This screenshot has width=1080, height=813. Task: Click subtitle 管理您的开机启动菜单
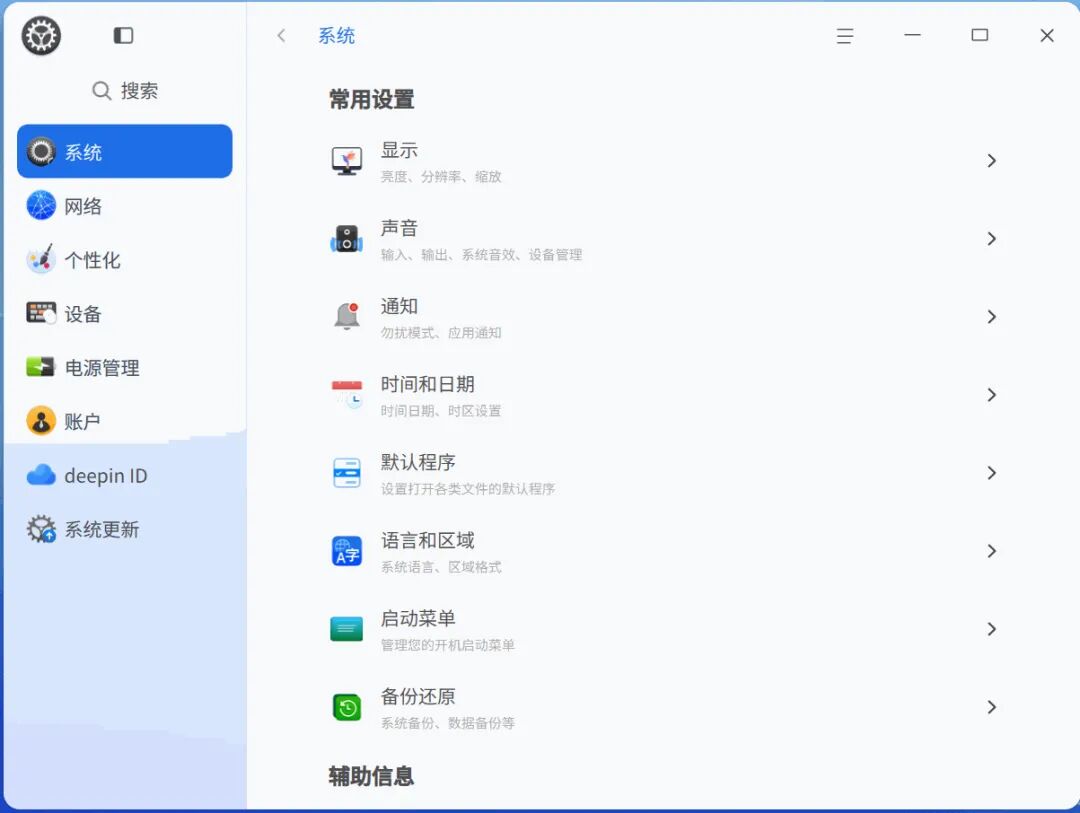(x=448, y=645)
